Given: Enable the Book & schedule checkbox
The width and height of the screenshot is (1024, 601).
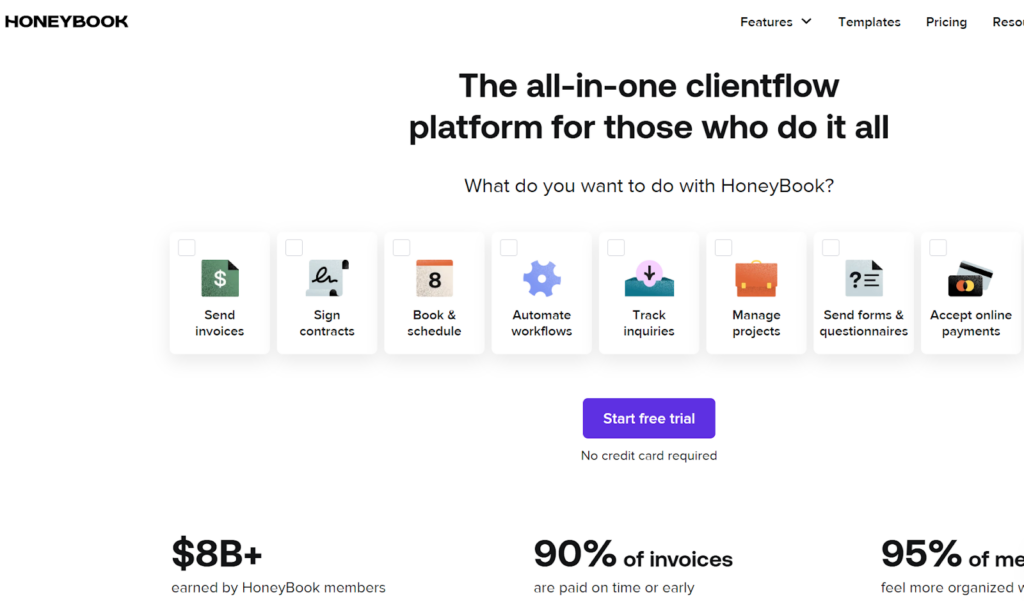Looking at the screenshot, I should click(401, 248).
